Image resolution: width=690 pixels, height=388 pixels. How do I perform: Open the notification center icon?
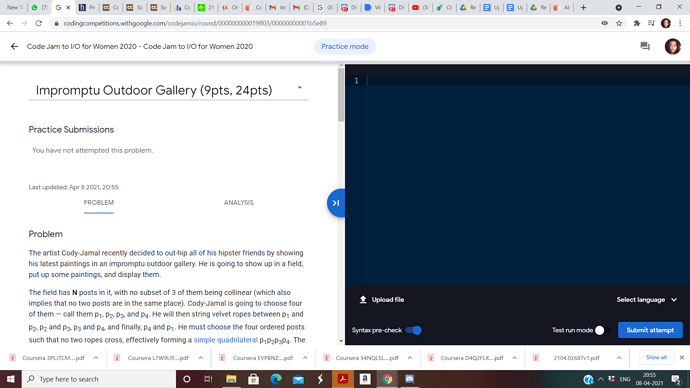[676, 379]
